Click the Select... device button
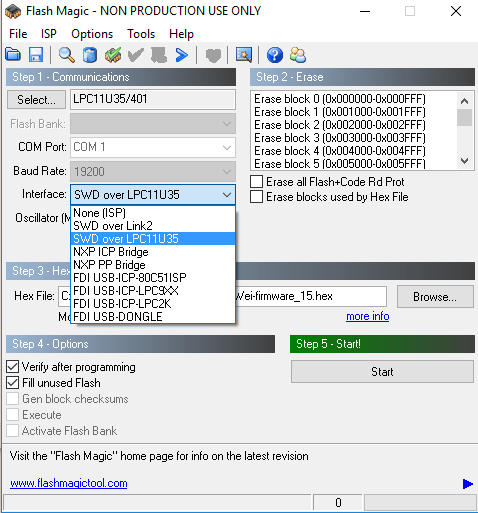Viewport: 478px width, 513px height. (x=36, y=100)
